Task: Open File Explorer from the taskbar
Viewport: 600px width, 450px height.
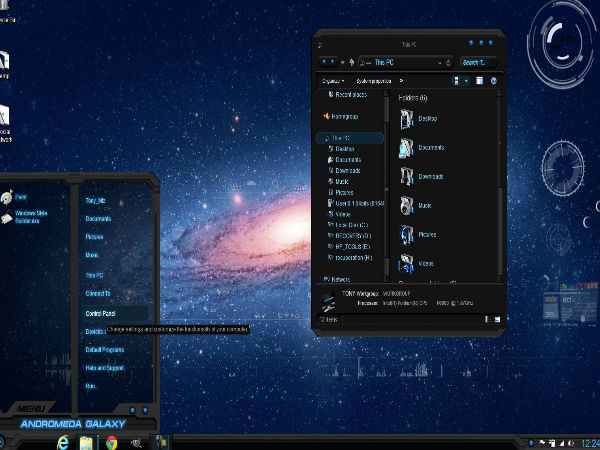Action: 86,443
